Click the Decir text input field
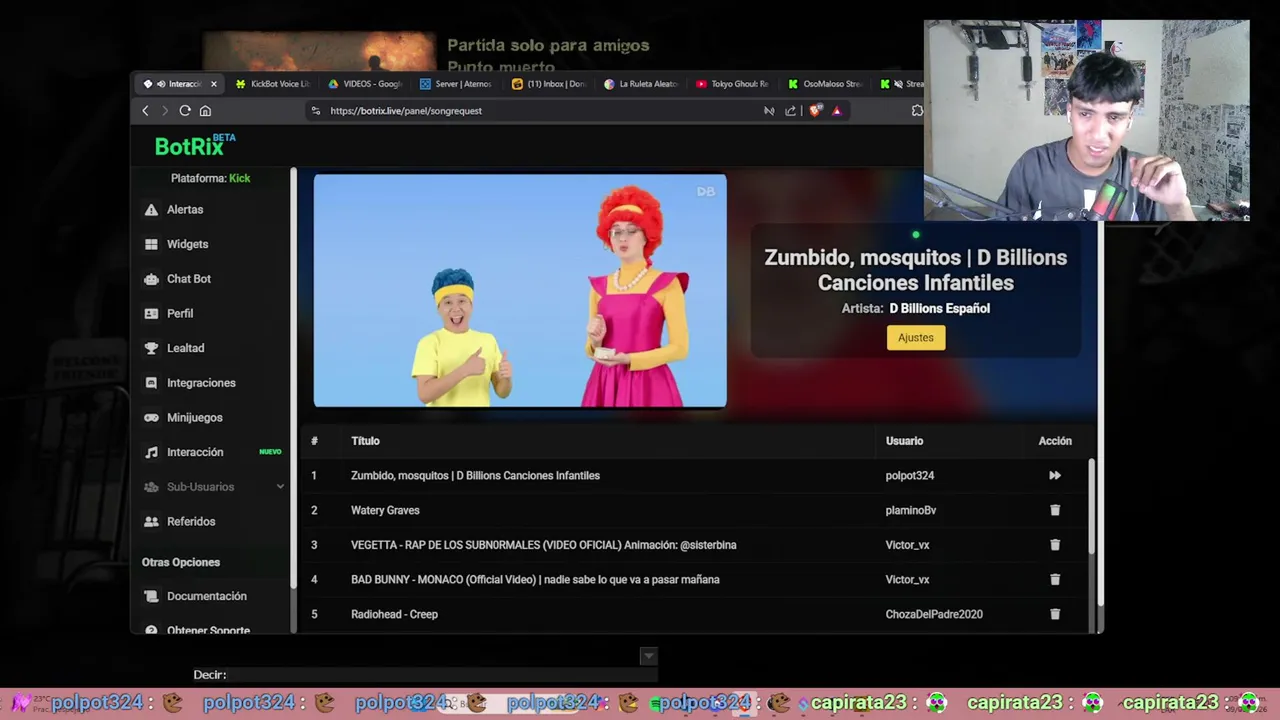The height and width of the screenshot is (720, 1280). pos(442,675)
